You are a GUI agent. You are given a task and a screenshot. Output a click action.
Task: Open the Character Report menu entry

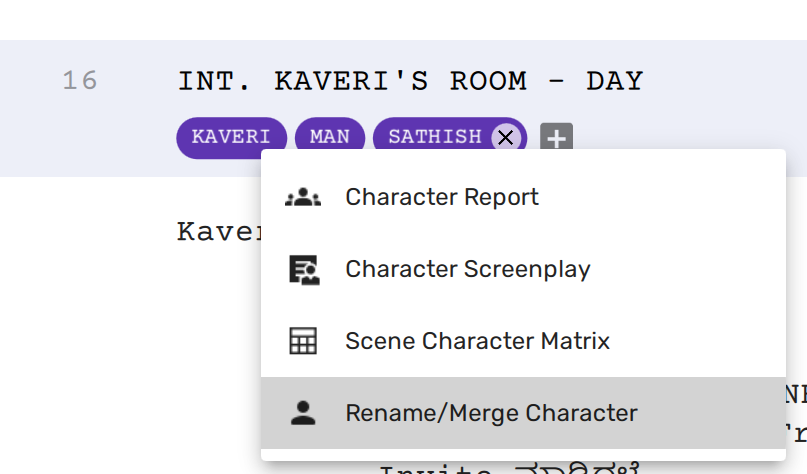(442, 197)
